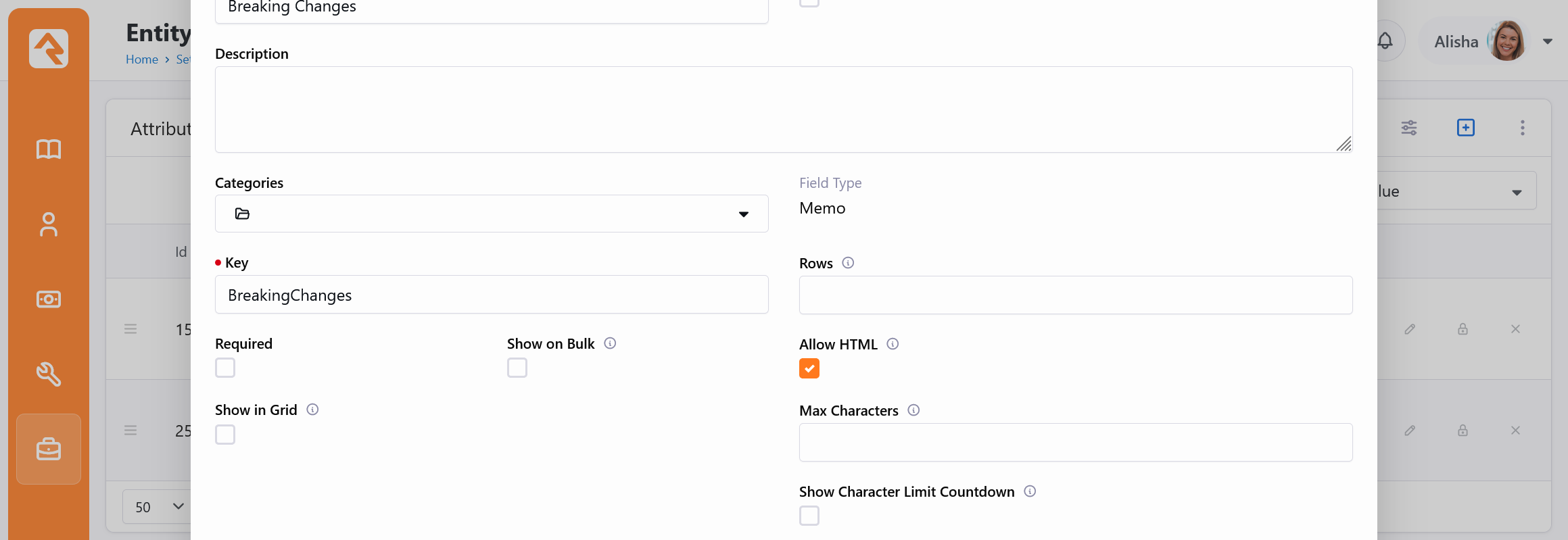
Task: Click the edit pencil on row 15
Action: 1410,329
